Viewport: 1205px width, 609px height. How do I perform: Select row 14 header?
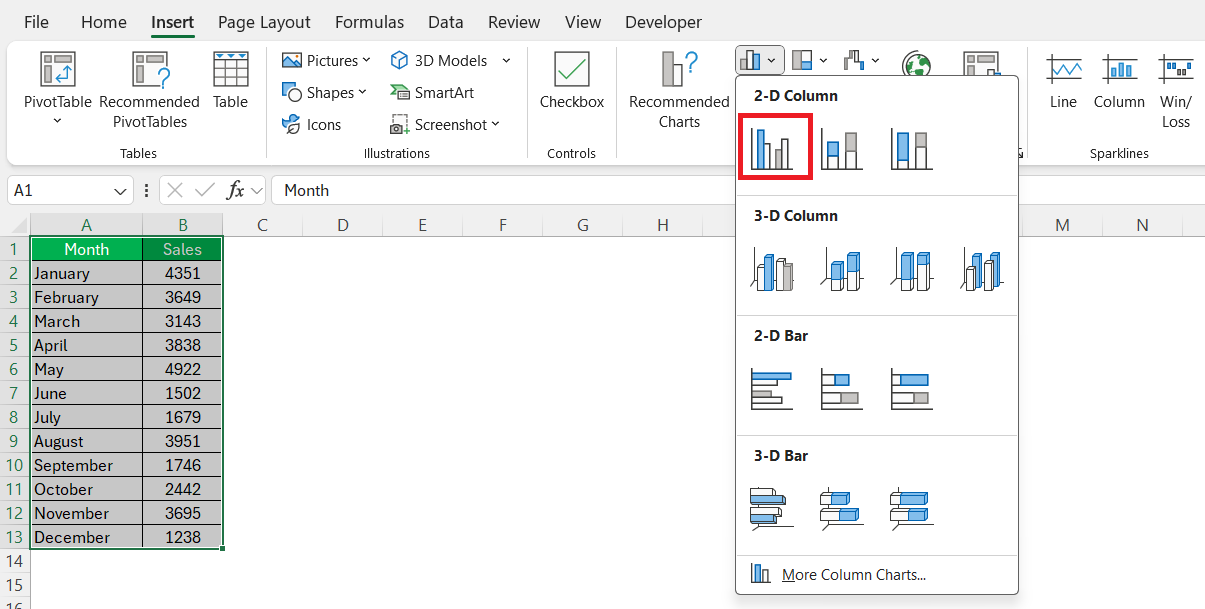14,561
